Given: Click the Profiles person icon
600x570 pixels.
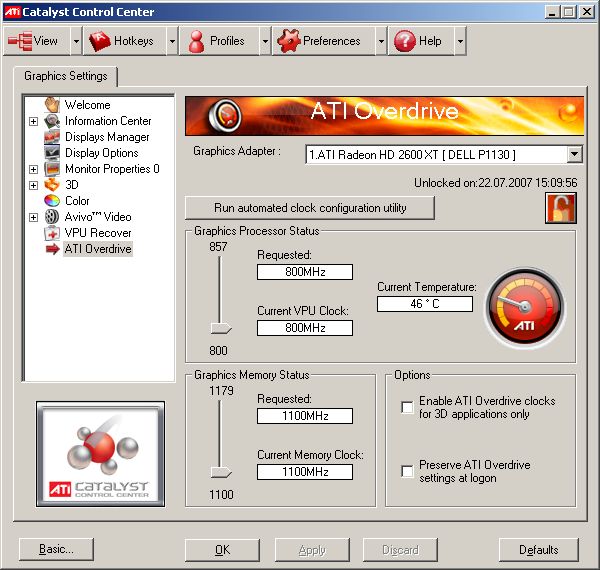Looking at the screenshot, I should [x=196, y=41].
